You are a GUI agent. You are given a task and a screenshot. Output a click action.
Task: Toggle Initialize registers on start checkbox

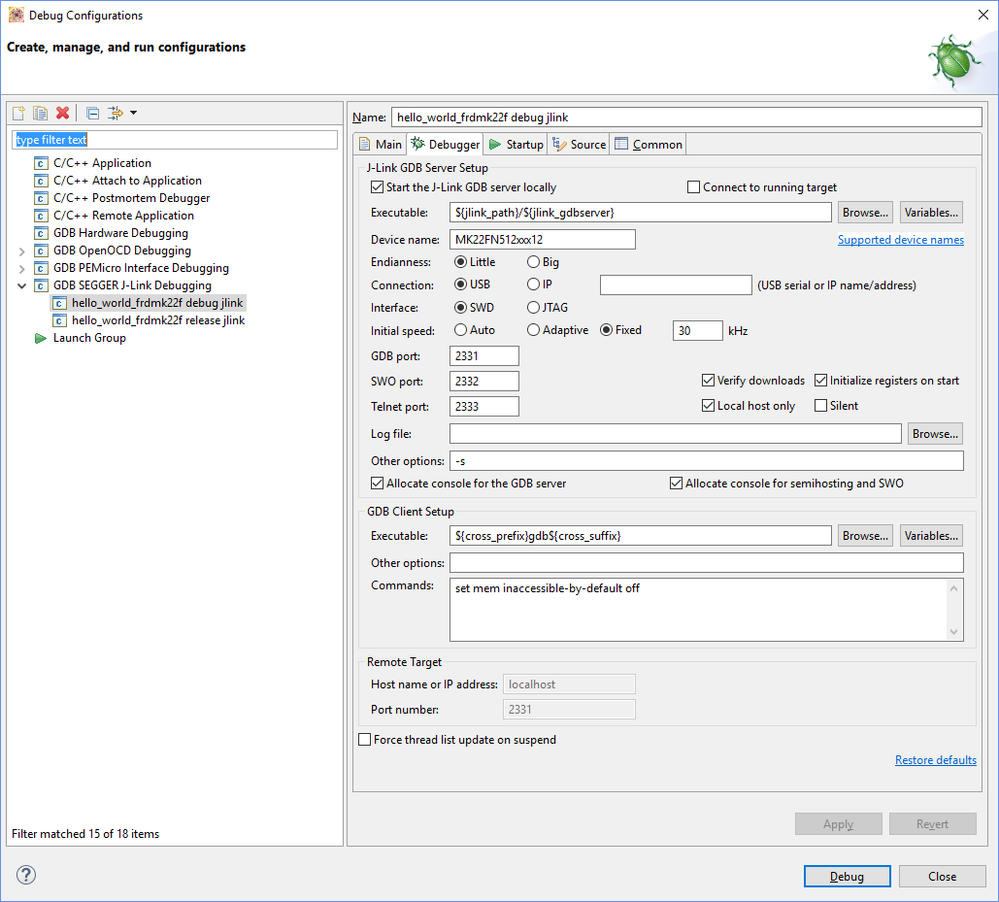pyautogui.click(x=821, y=380)
